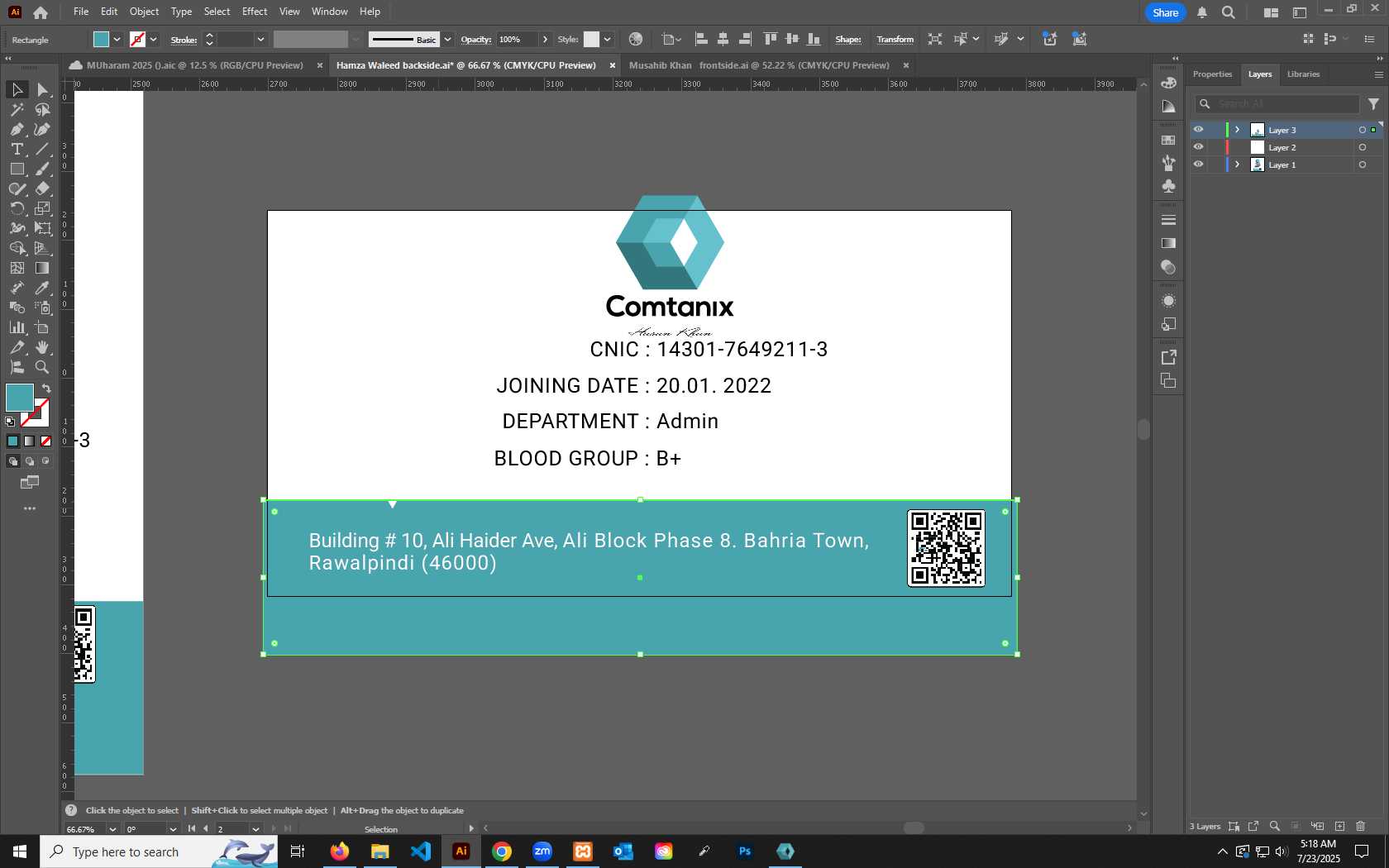1389x868 pixels.
Task: Click Horizontal Align Left icon
Action: [701, 39]
